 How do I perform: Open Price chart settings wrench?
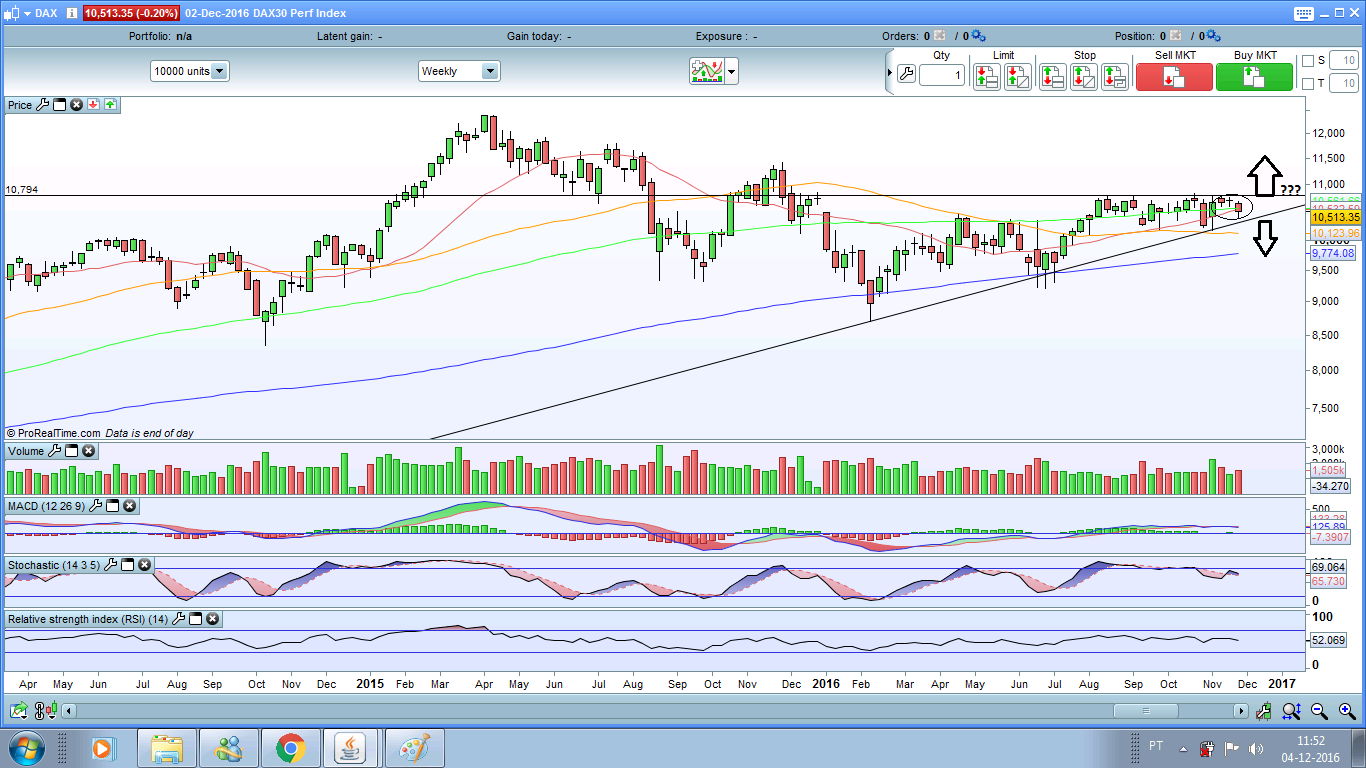tap(42, 104)
